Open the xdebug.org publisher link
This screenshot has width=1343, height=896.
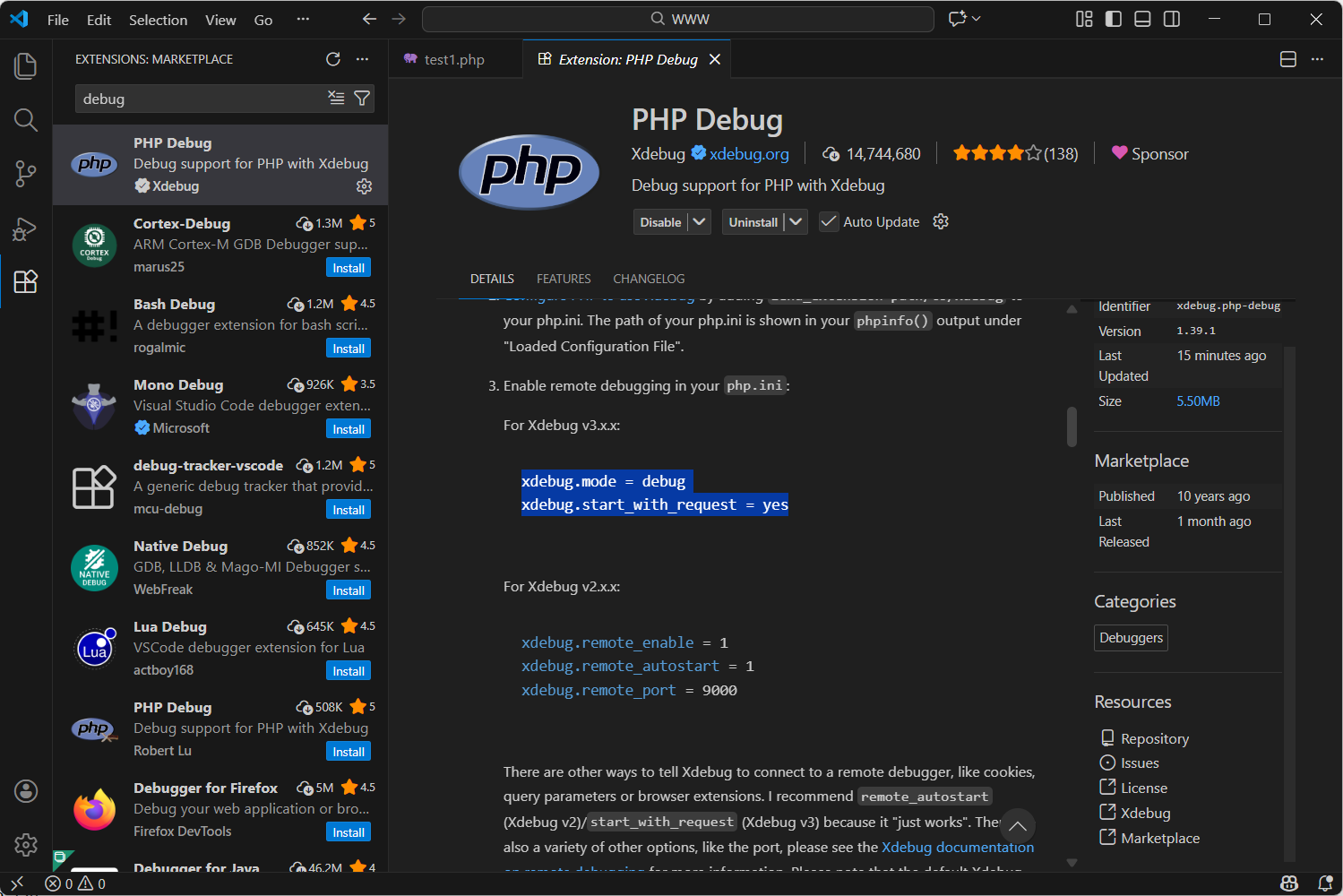pyautogui.click(x=749, y=154)
